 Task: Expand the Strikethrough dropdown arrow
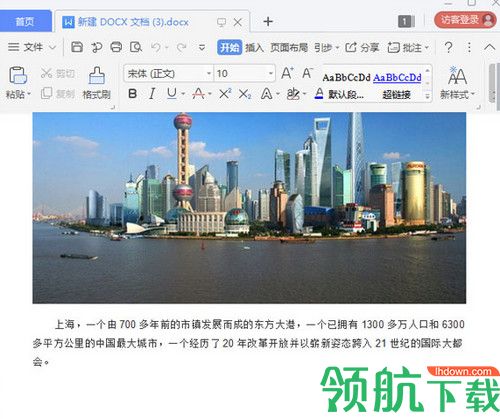[210, 94]
